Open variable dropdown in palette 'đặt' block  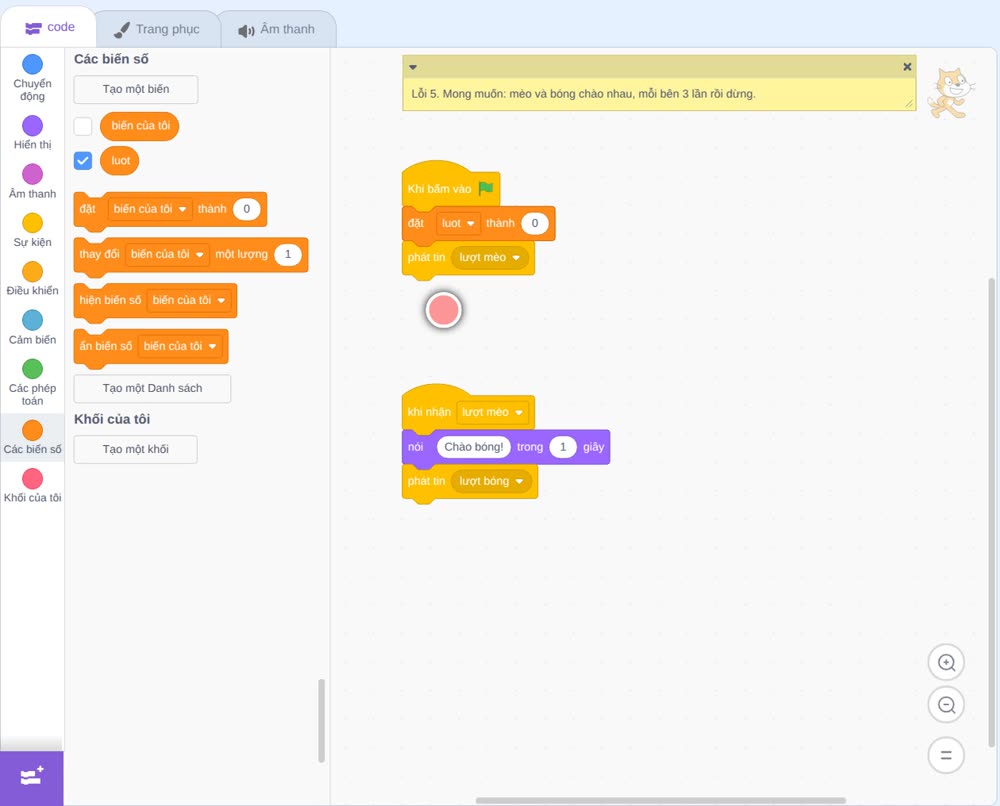151,209
